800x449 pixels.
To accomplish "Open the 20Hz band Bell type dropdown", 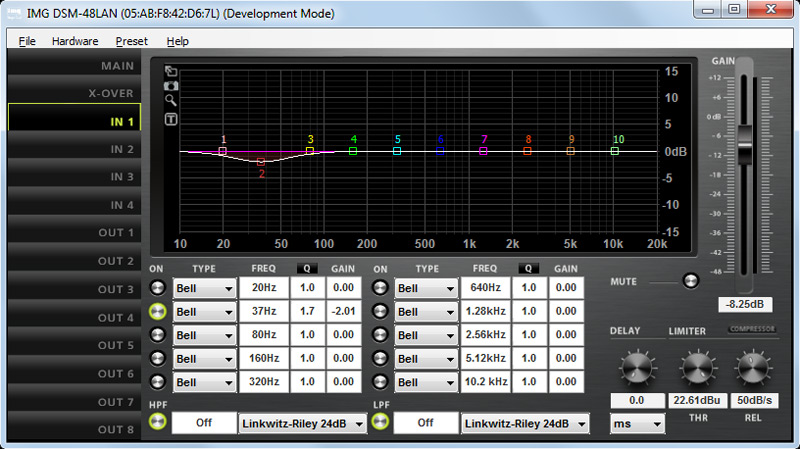I will (204, 289).
